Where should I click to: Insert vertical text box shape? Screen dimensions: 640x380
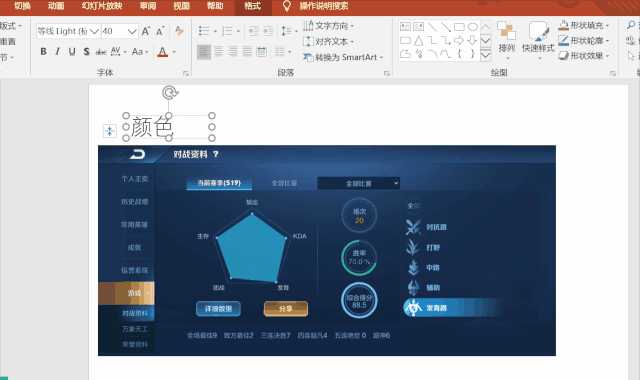(x=419, y=27)
